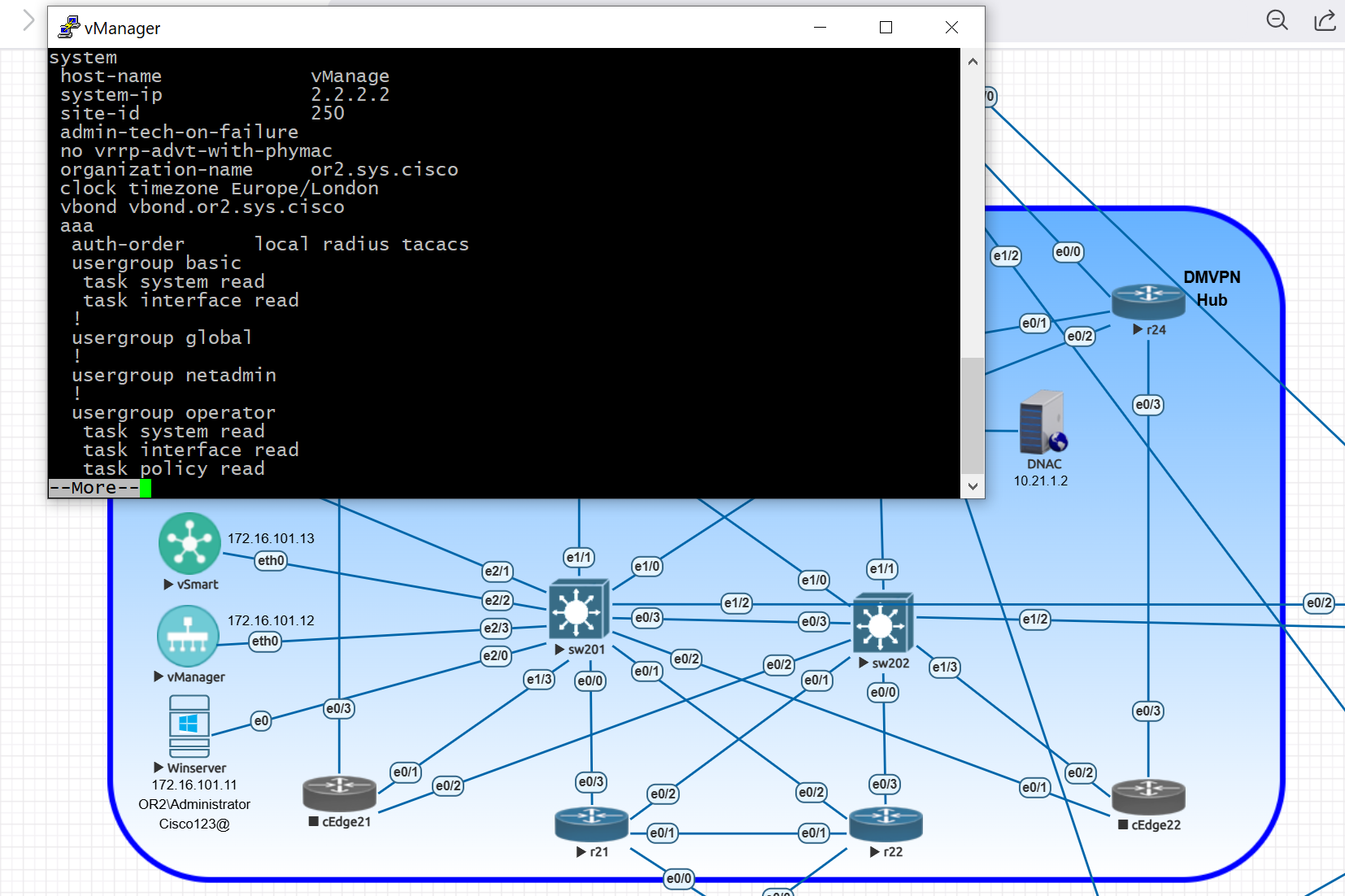
Task: Maximize the vManager terminal window
Action: click(886, 28)
